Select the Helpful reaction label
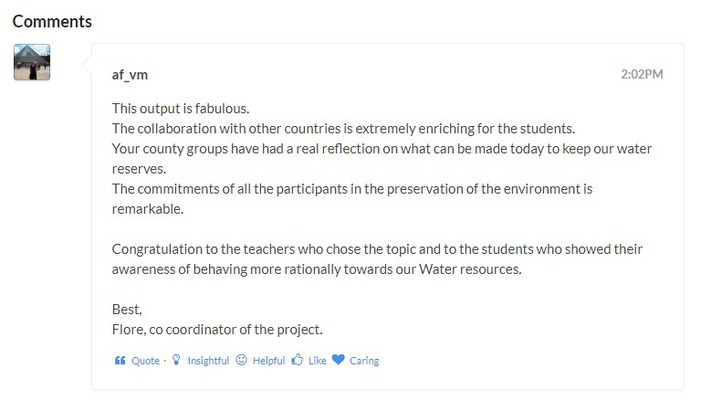This screenshot has height=400, width=701. point(269,361)
